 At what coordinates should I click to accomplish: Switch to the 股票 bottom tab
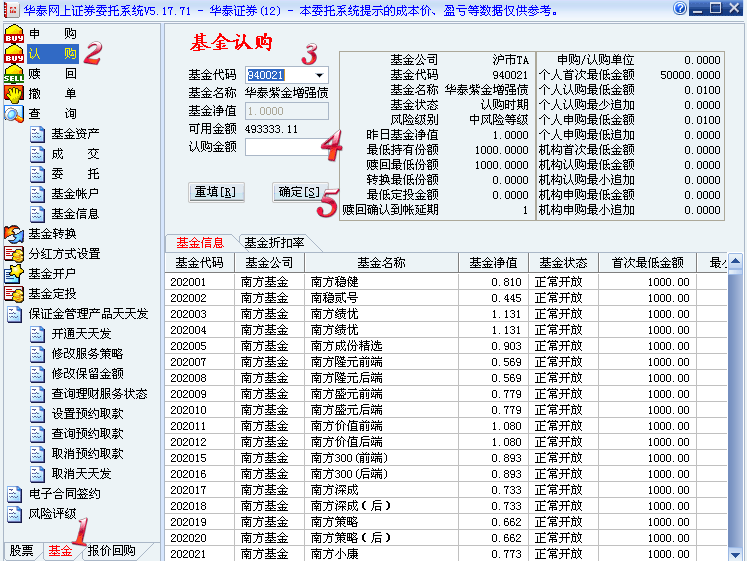coord(22,550)
